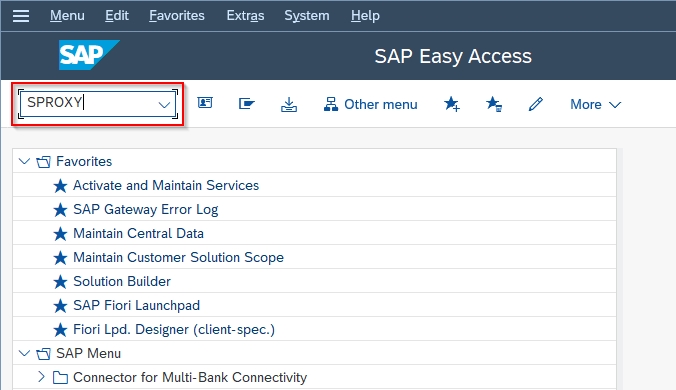The image size is (676, 390).
Task: Open the transaction code dropdown arrow
Action: [164, 104]
